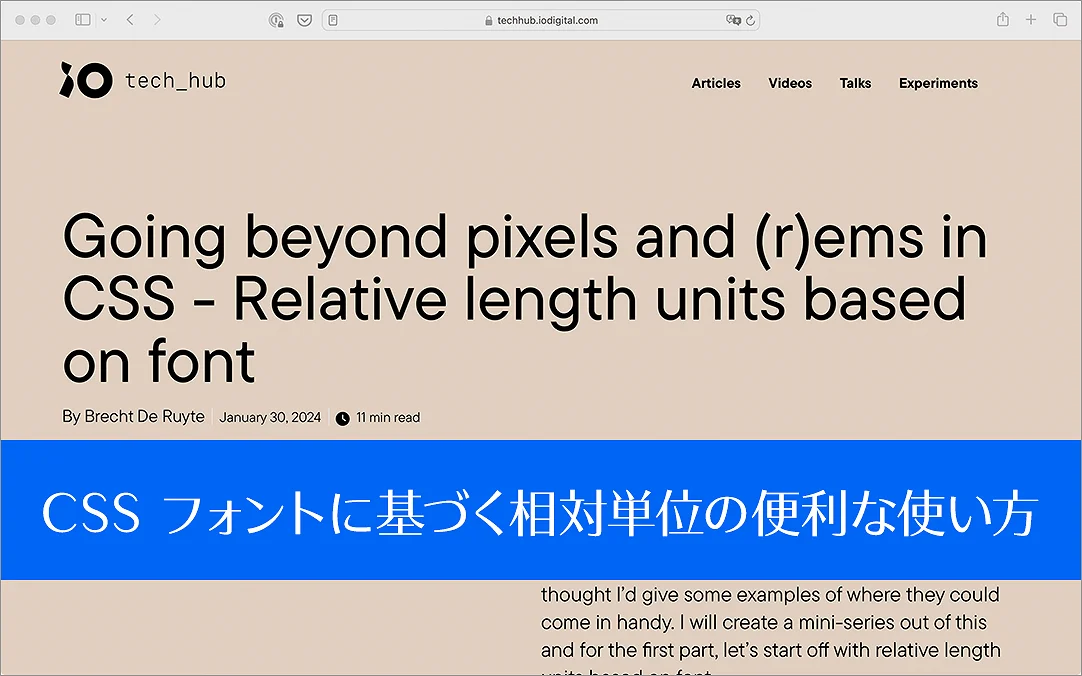Click the tech_hub site name
1082x676 pixels.
(x=175, y=81)
